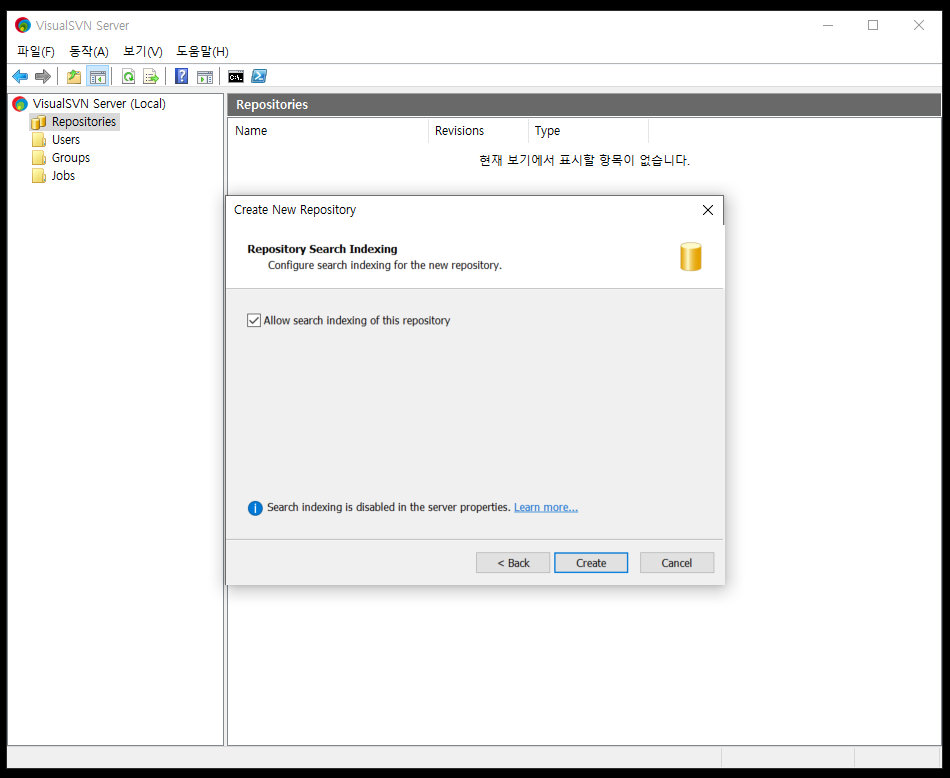Click the gray Forward arrow in toolbar

coord(43,76)
